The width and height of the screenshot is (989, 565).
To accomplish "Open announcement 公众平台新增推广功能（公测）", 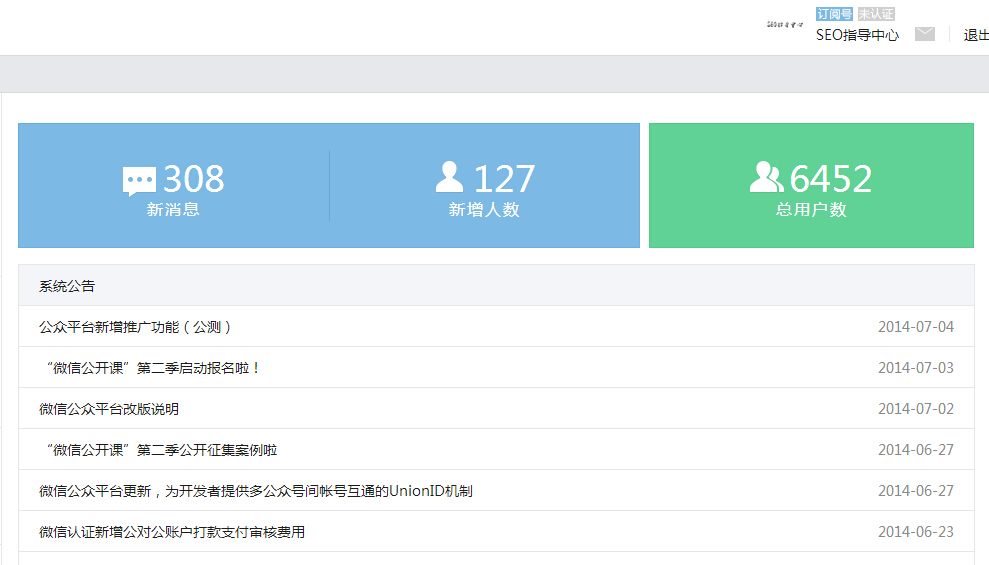I will click(135, 327).
